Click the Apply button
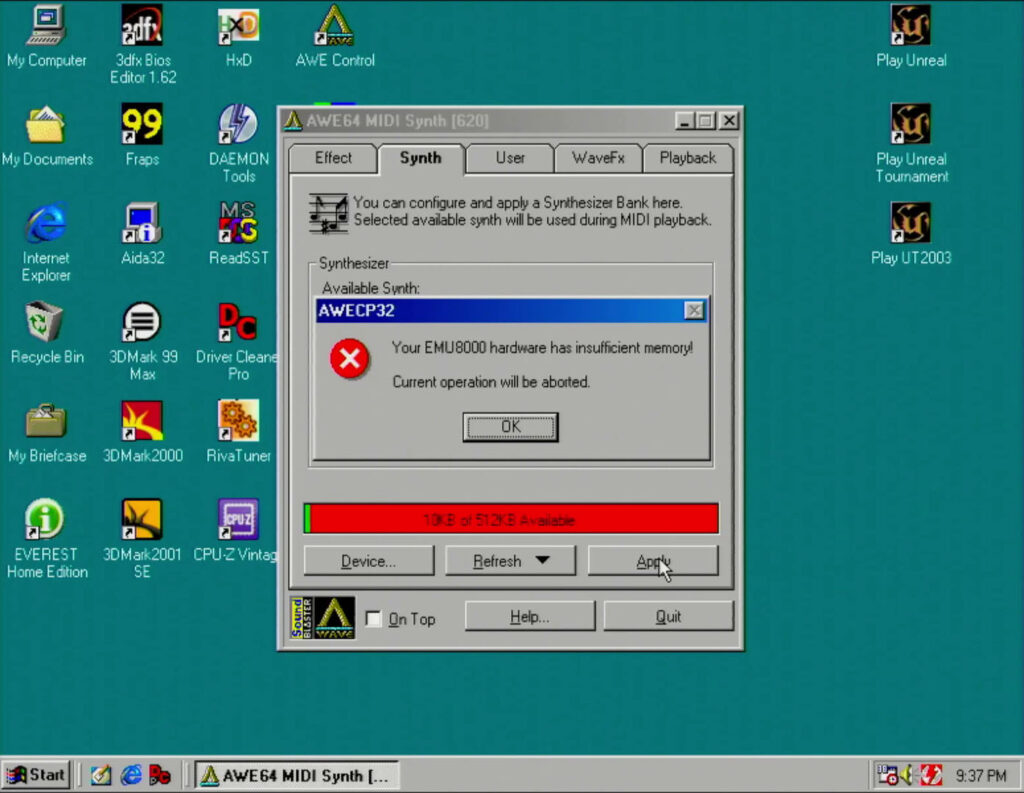Viewport: 1024px width, 793px height. tap(653, 561)
